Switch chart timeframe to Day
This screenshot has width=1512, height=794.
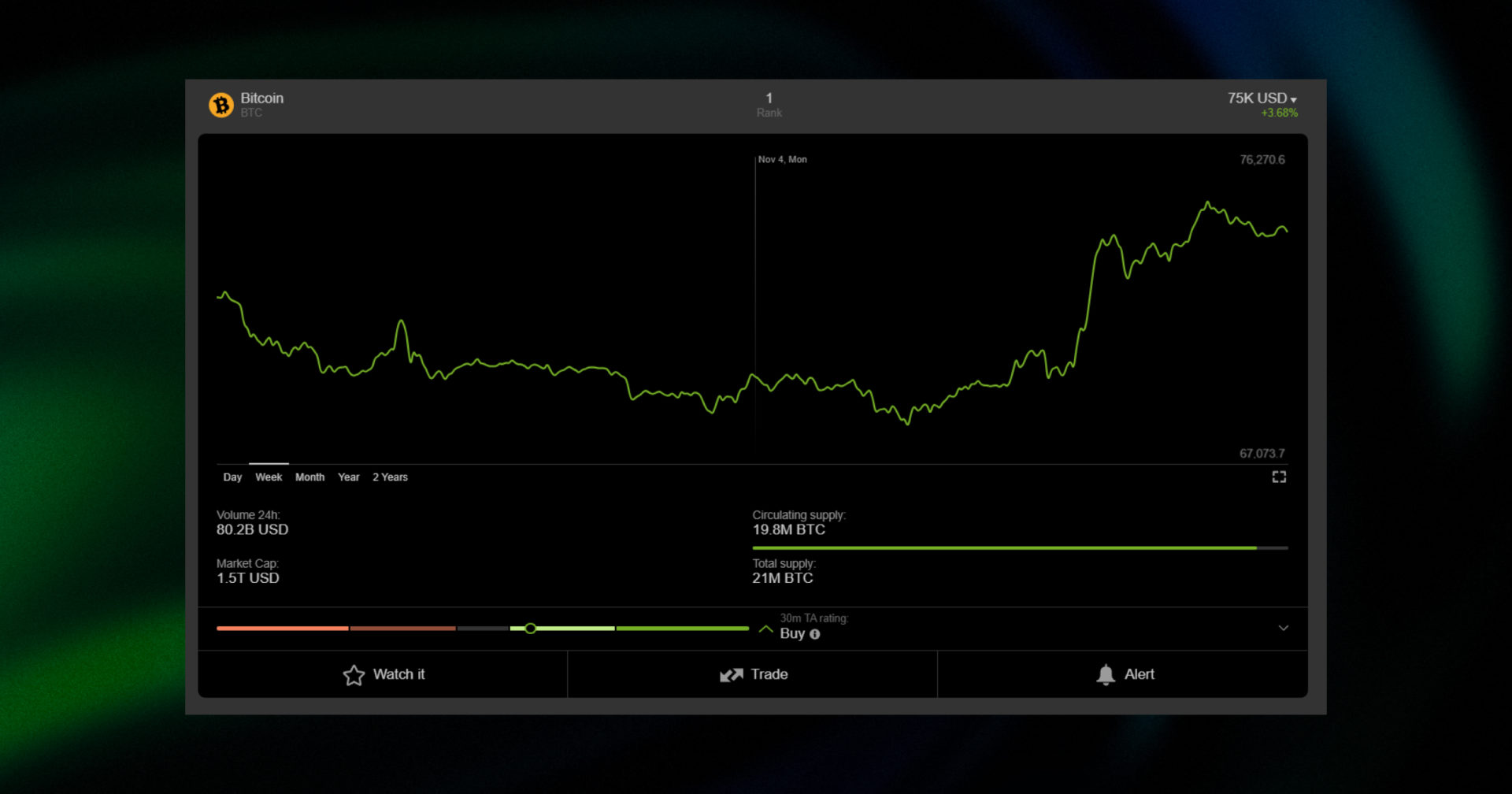tap(232, 477)
